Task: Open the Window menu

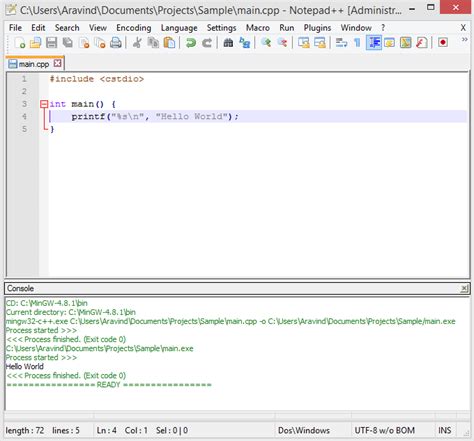Action: [356, 28]
